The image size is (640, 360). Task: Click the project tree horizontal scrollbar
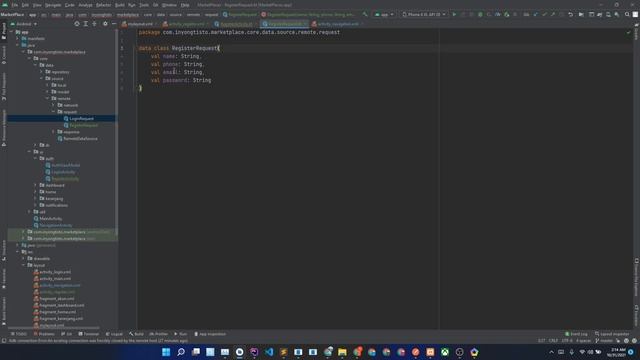pos(53,328)
